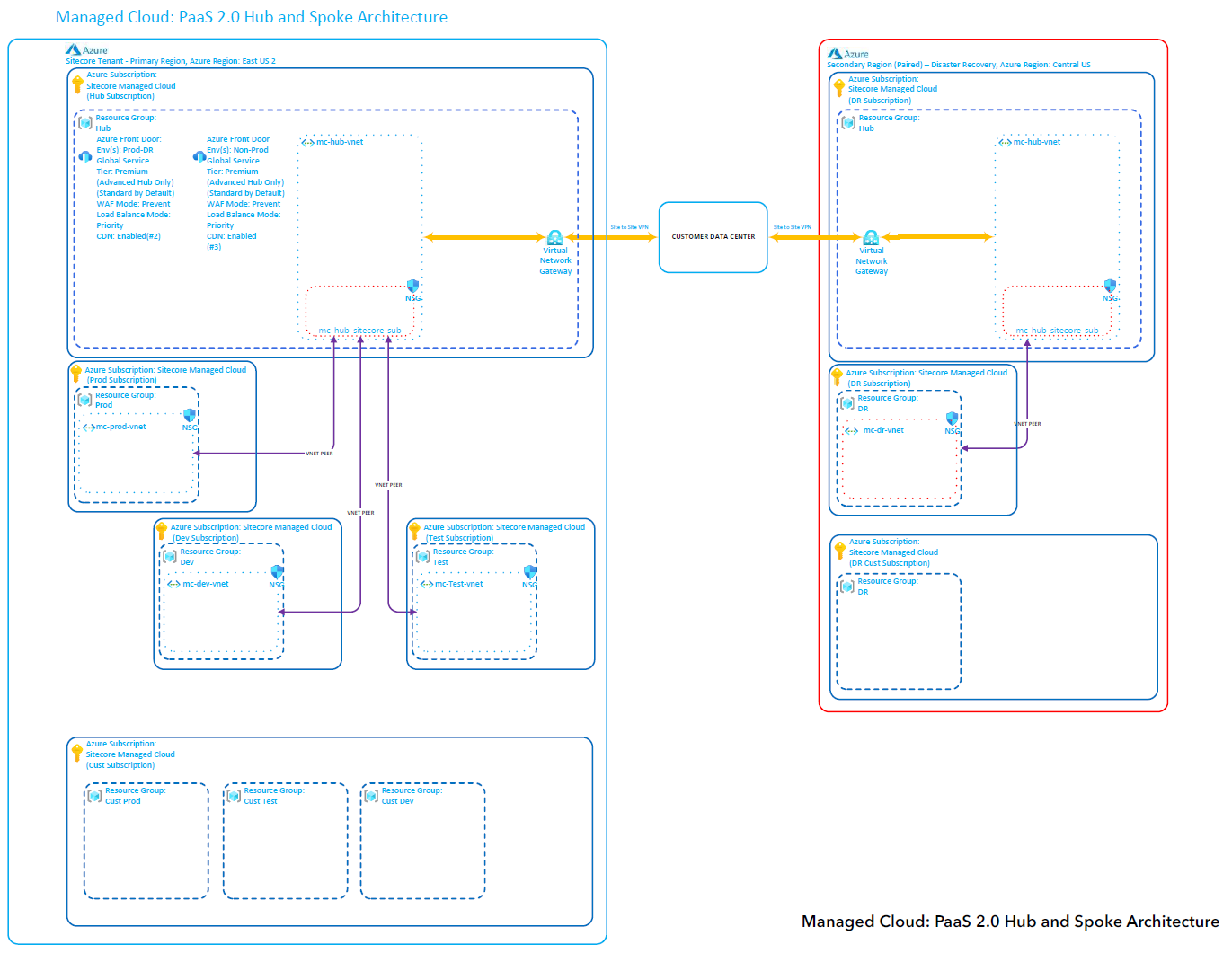
Task: Click the Resource Group icon for Cust Prod
Action: click(x=95, y=795)
